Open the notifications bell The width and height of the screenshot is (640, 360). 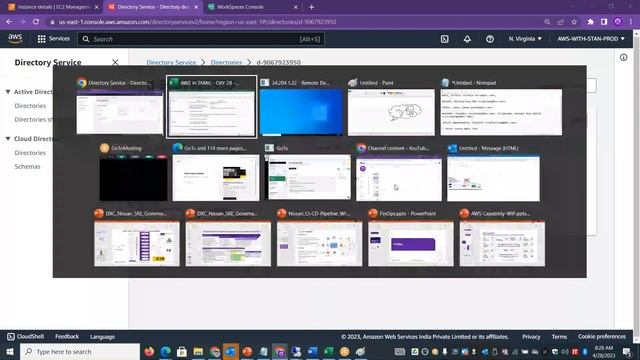click(x=467, y=39)
